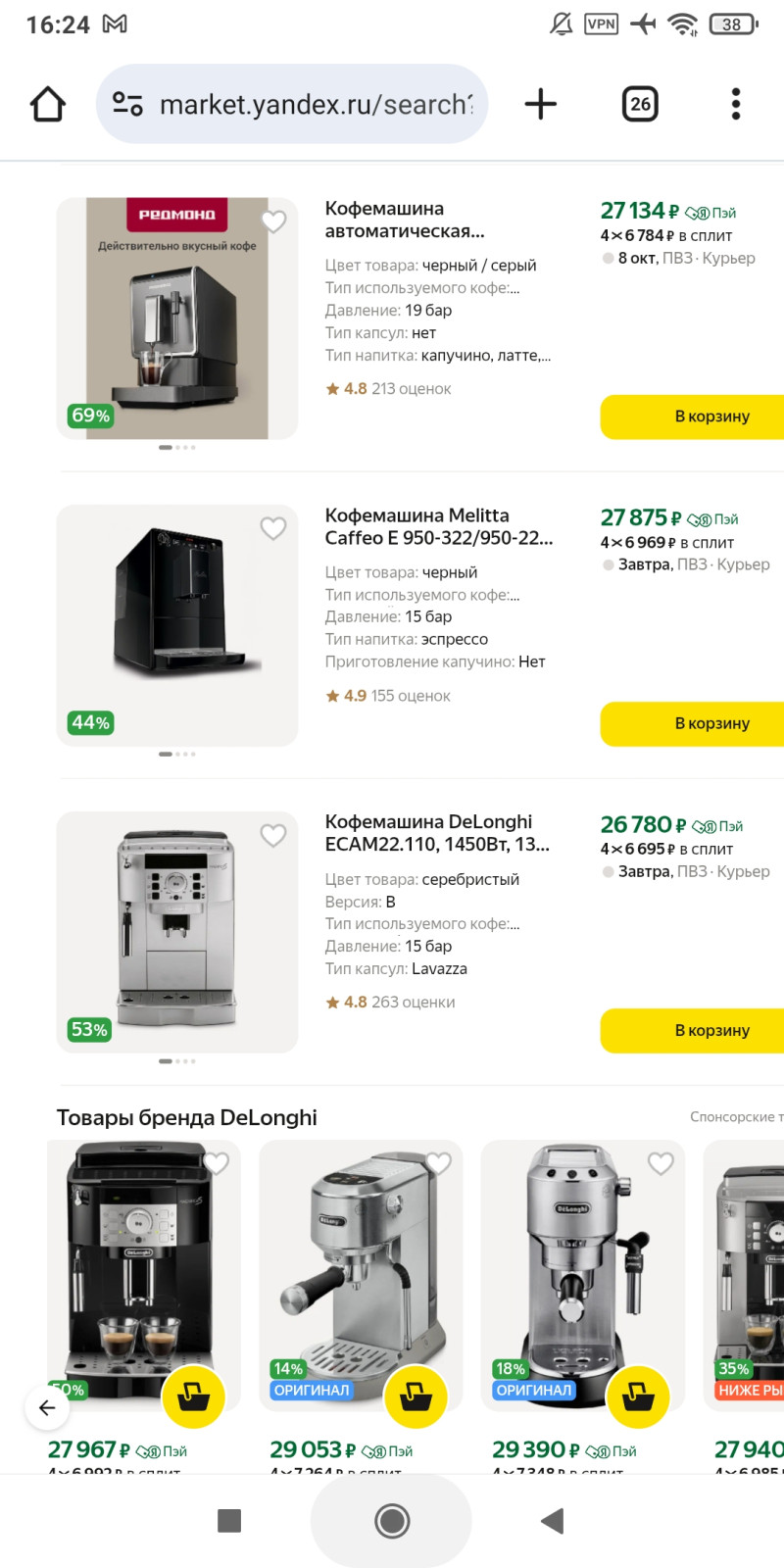
Task: Open DeLonghi ECAM22.110 product image
Action: pos(177,931)
